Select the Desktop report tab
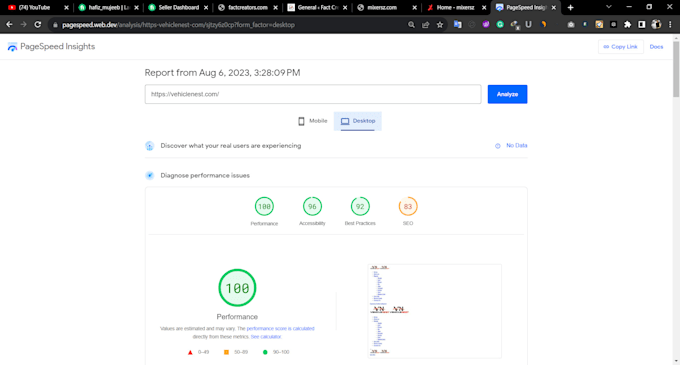The width and height of the screenshot is (680, 365). click(x=358, y=121)
